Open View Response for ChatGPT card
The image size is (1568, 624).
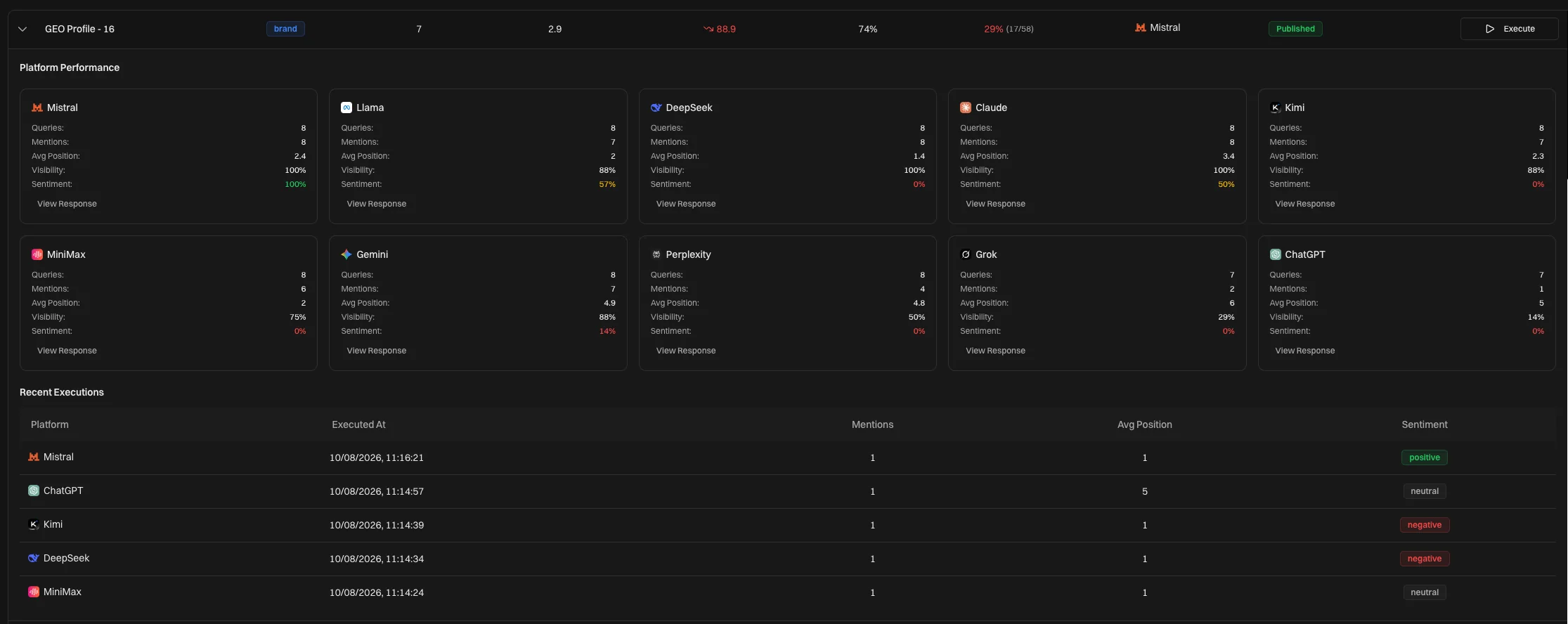(x=1305, y=351)
